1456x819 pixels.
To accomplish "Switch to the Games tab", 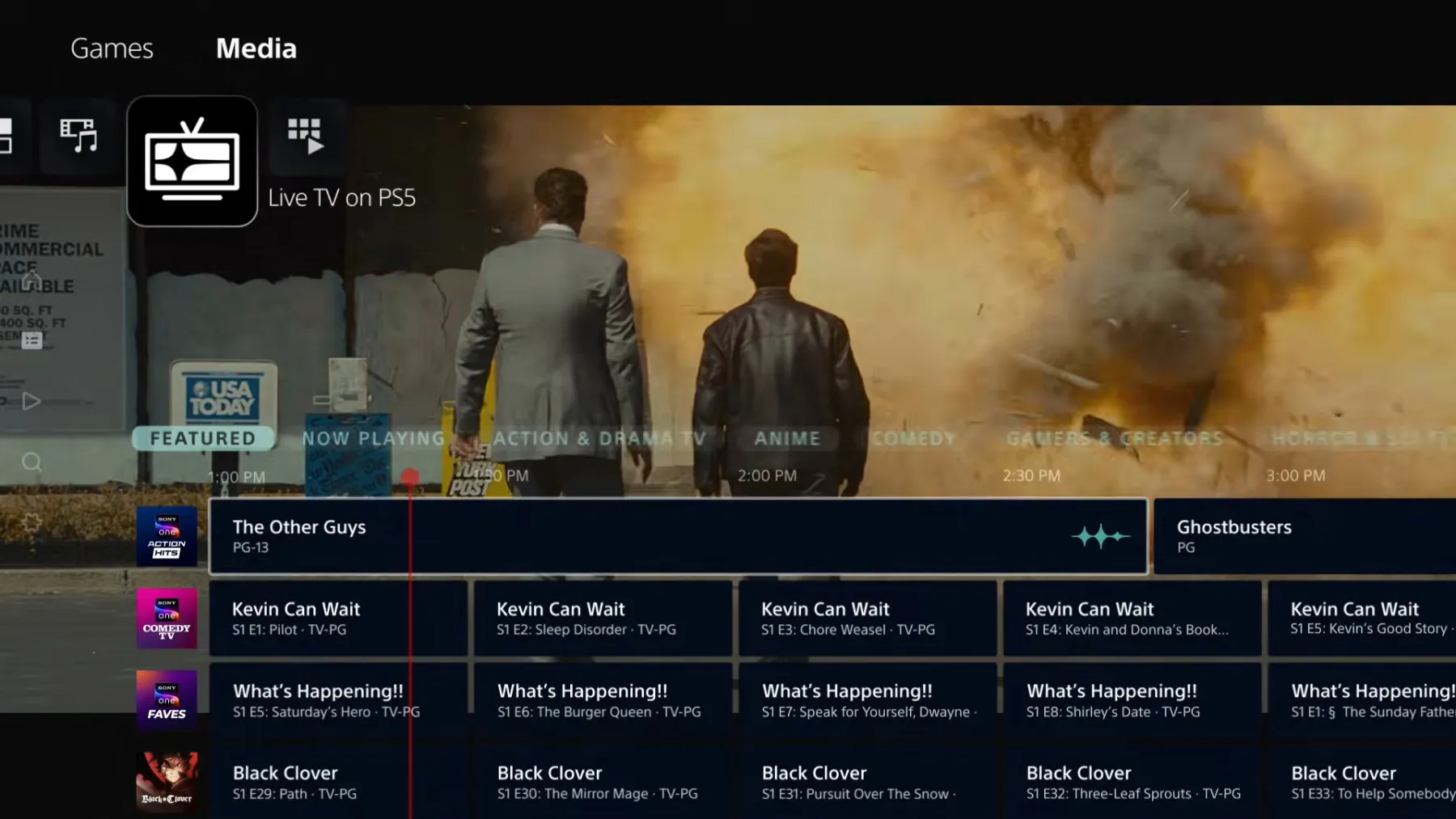I will (112, 49).
